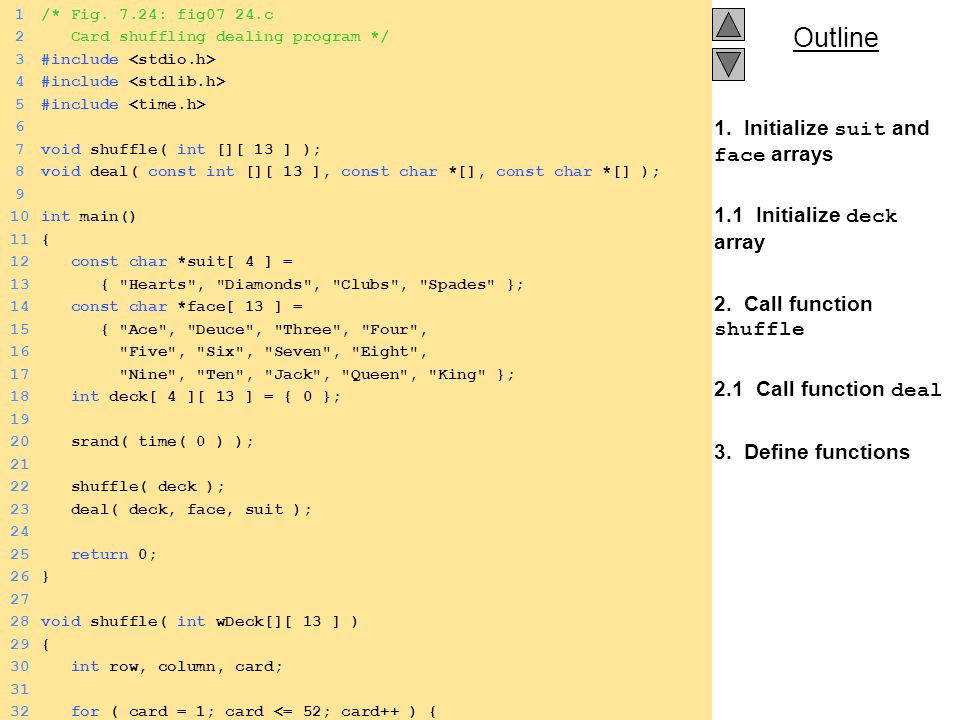This screenshot has height=720, width=960.
Task: Click the 'srand( time( 0 ) );' statement
Action: [x=162, y=442]
